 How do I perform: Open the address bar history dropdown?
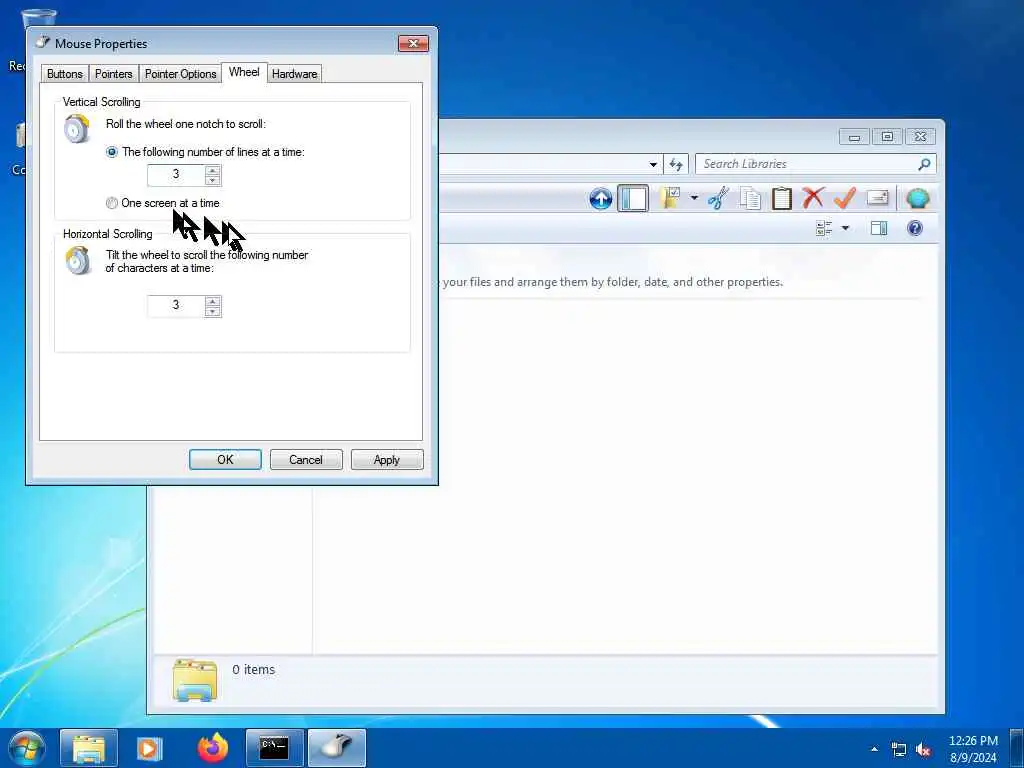(x=653, y=165)
